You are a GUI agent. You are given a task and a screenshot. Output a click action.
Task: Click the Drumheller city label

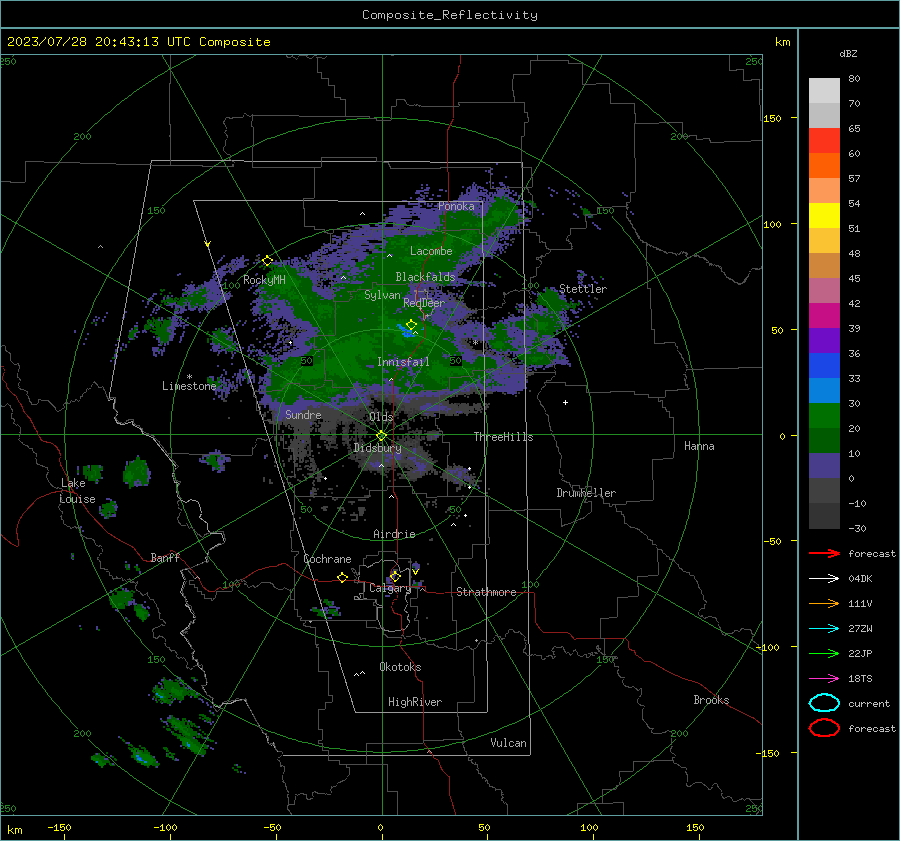click(x=586, y=493)
